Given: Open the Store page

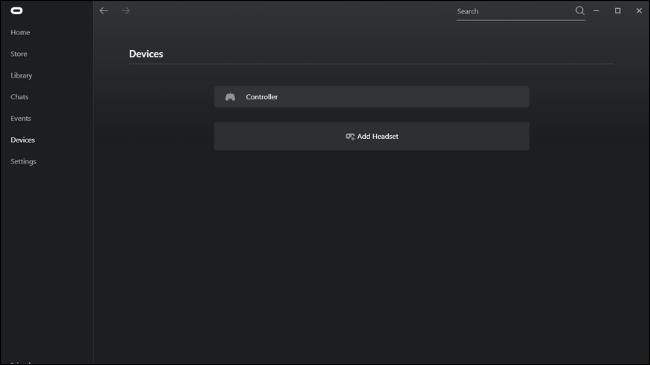Looking at the screenshot, I should [19, 54].
